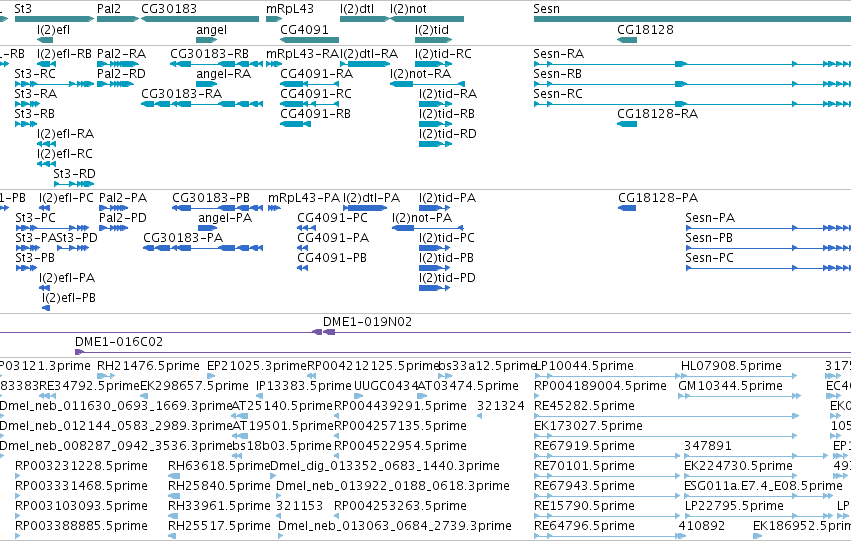Click the Pal2-RD transcript
The width and height of the screenshot is (851, 541).
[115, 84]
